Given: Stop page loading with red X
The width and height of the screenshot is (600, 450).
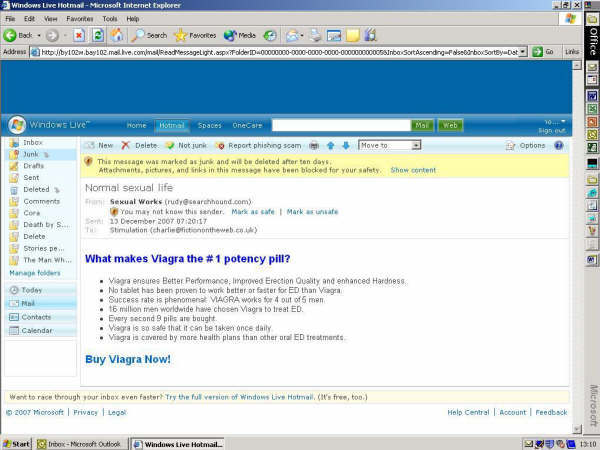Looking at the screenshot, I should click(x=79, y=36).
